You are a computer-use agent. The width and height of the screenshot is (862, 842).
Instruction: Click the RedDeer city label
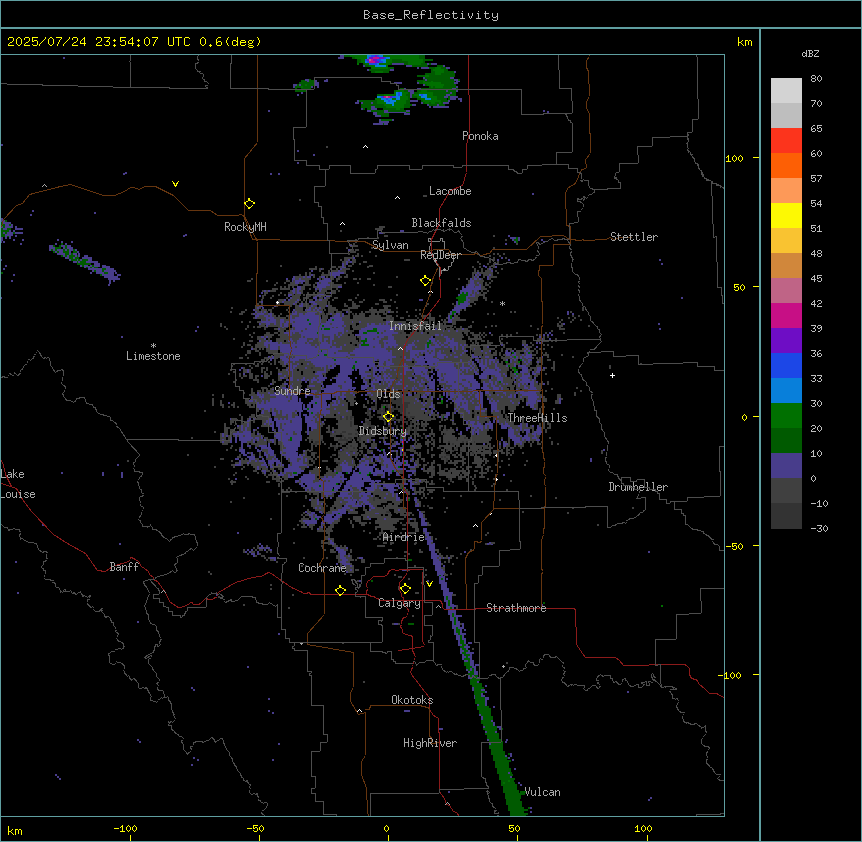[440, 255]
